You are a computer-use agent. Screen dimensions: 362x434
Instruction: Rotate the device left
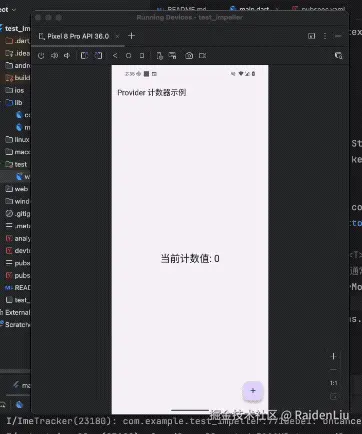pyautogui.click(x=84, y=56)
